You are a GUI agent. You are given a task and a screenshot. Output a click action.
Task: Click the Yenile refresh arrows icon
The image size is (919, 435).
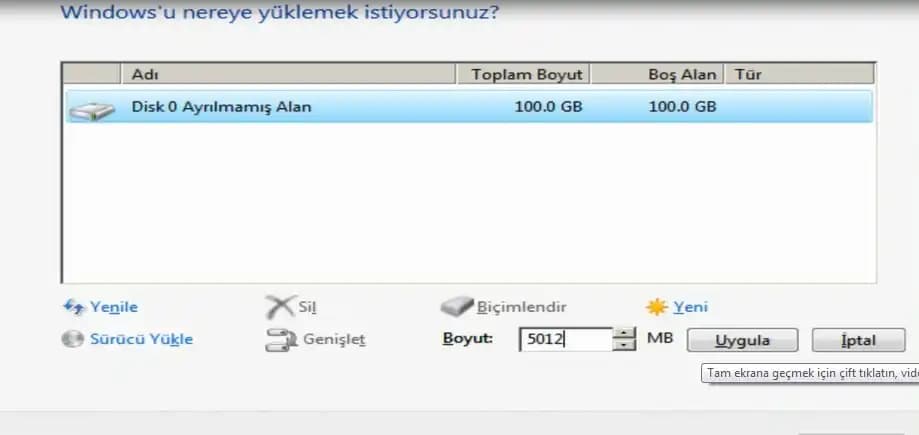(74, 308)
